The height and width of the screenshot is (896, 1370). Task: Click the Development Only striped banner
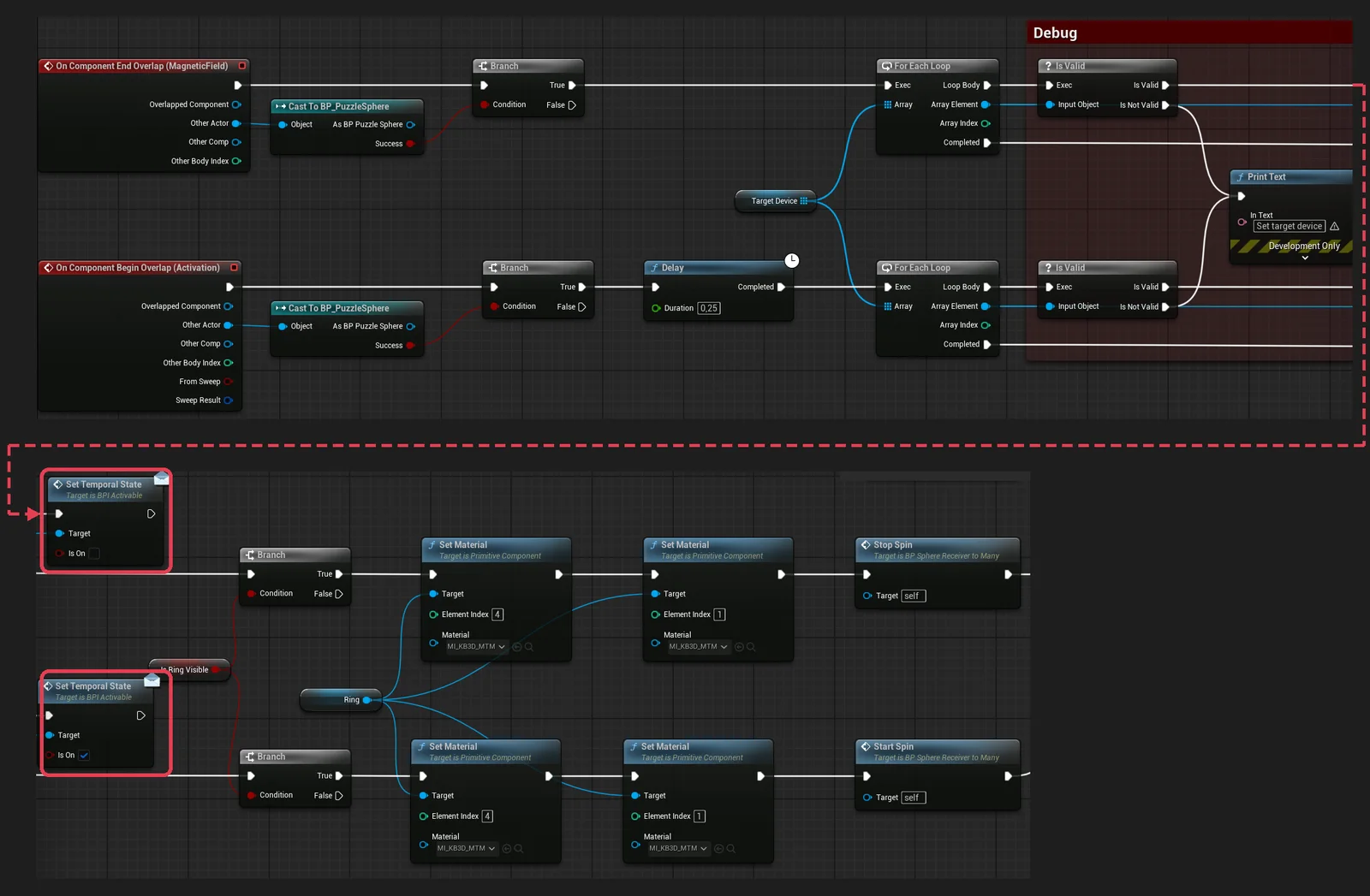coord(1291,246)
